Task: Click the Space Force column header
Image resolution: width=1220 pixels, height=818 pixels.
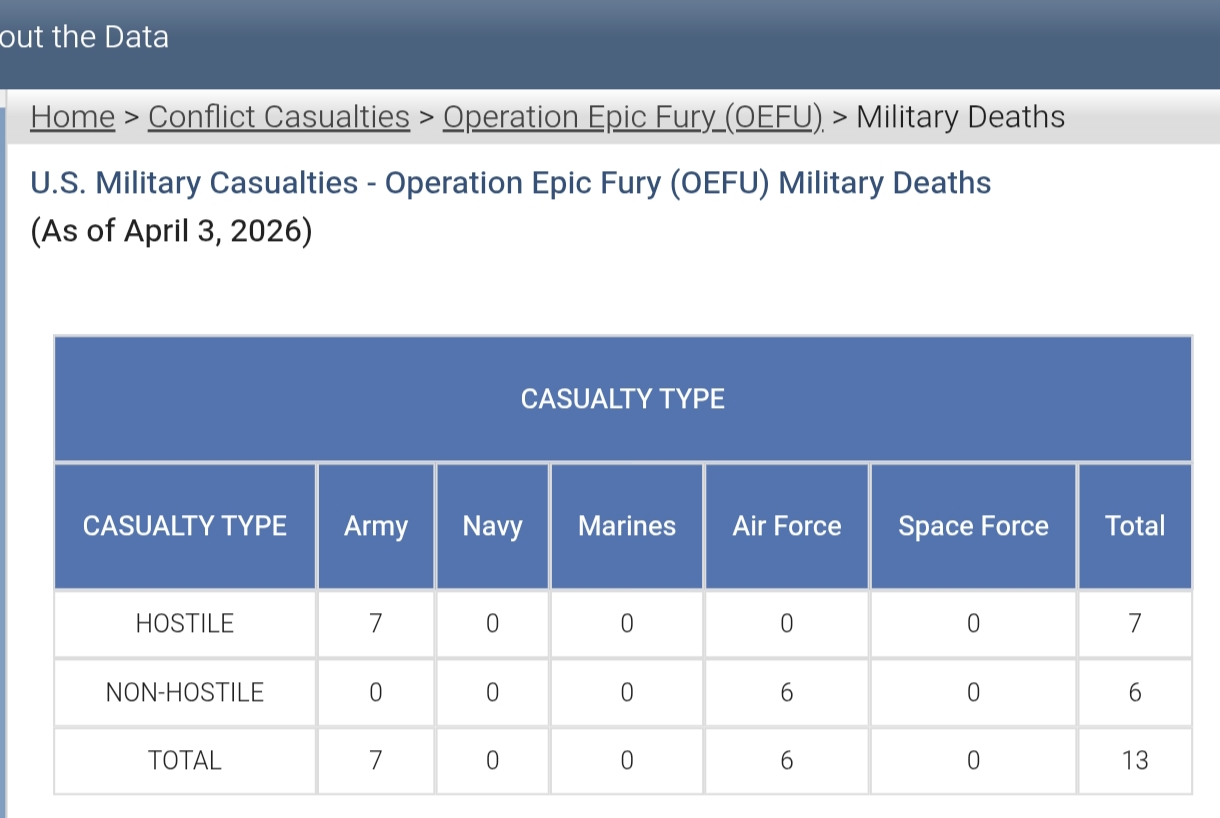Action: click(973, 526)
